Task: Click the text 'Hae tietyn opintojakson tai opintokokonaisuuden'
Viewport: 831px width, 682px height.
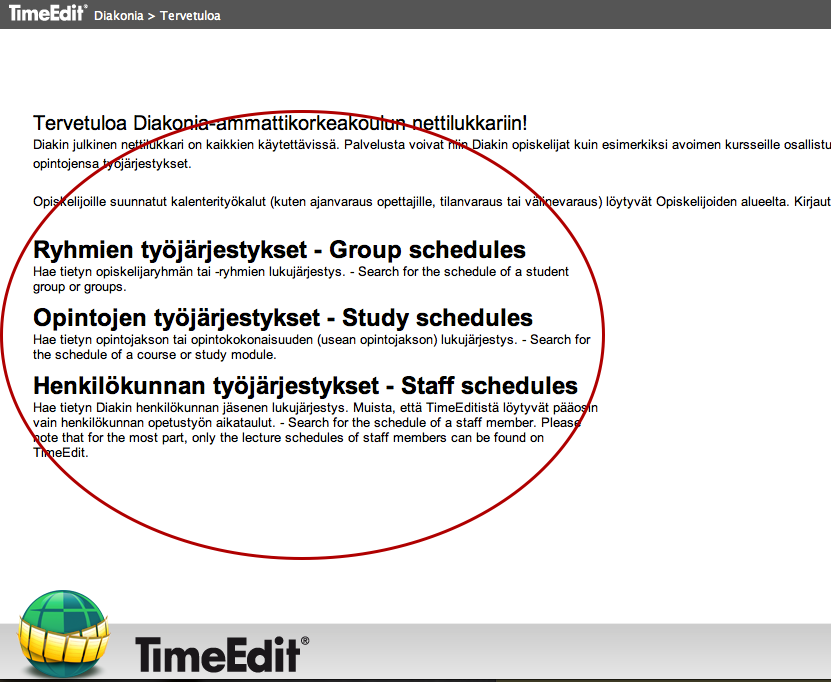Action: (174, 340)
